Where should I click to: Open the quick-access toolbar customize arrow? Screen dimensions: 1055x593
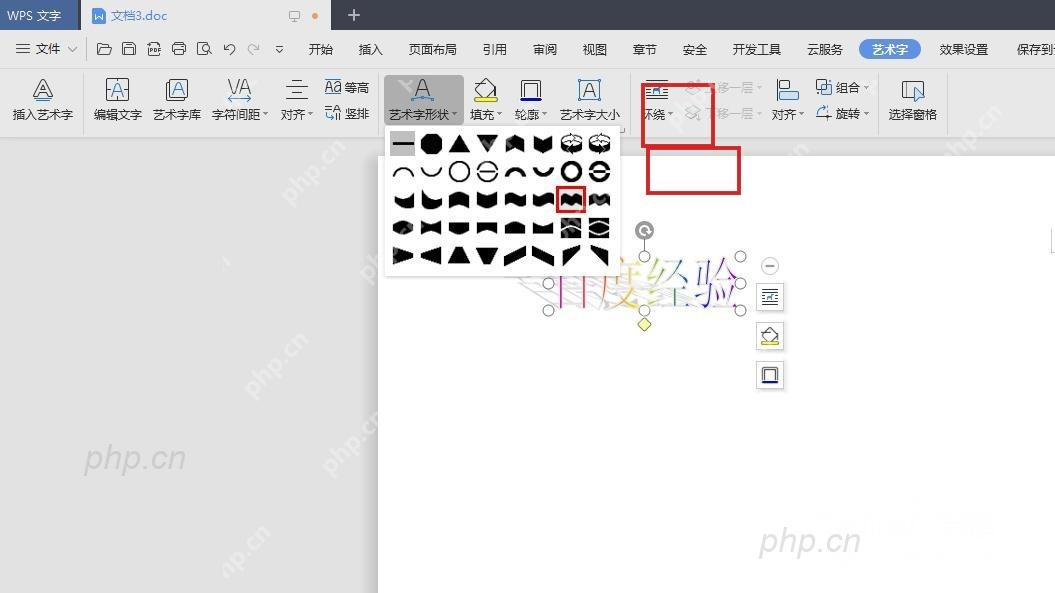[x=279, y=49]
